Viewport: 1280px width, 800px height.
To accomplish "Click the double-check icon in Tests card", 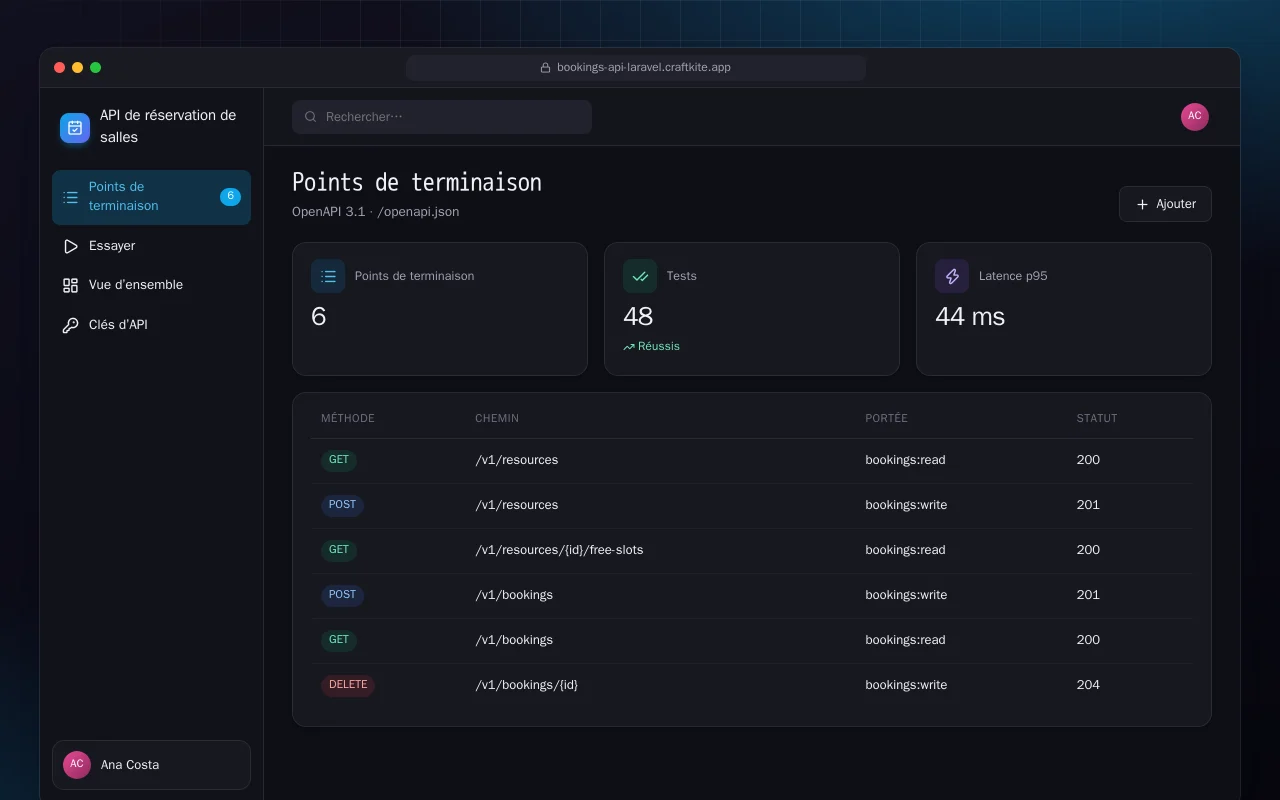I will [x=640, y=276].
